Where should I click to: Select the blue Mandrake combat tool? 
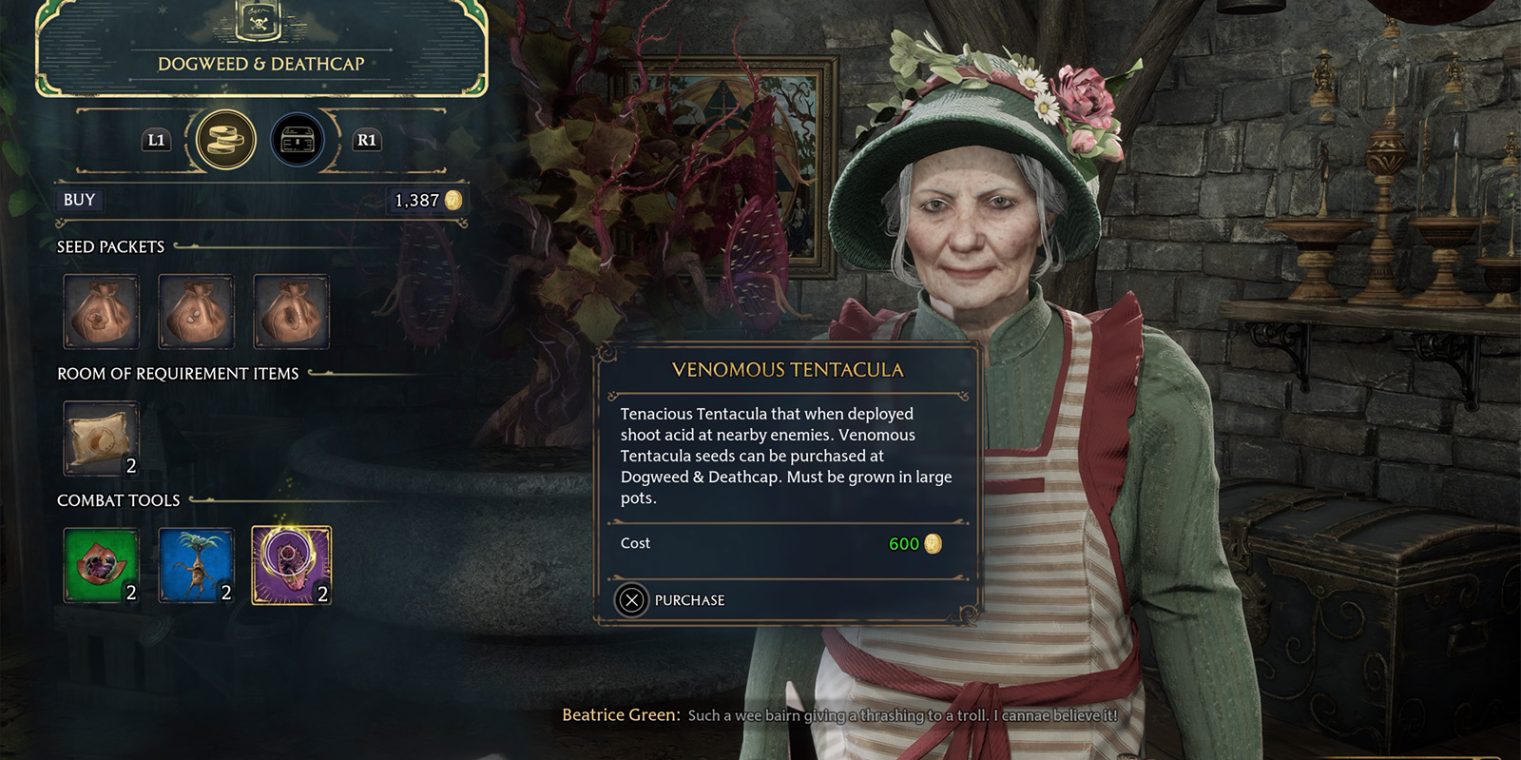click(x=196, y=565)
